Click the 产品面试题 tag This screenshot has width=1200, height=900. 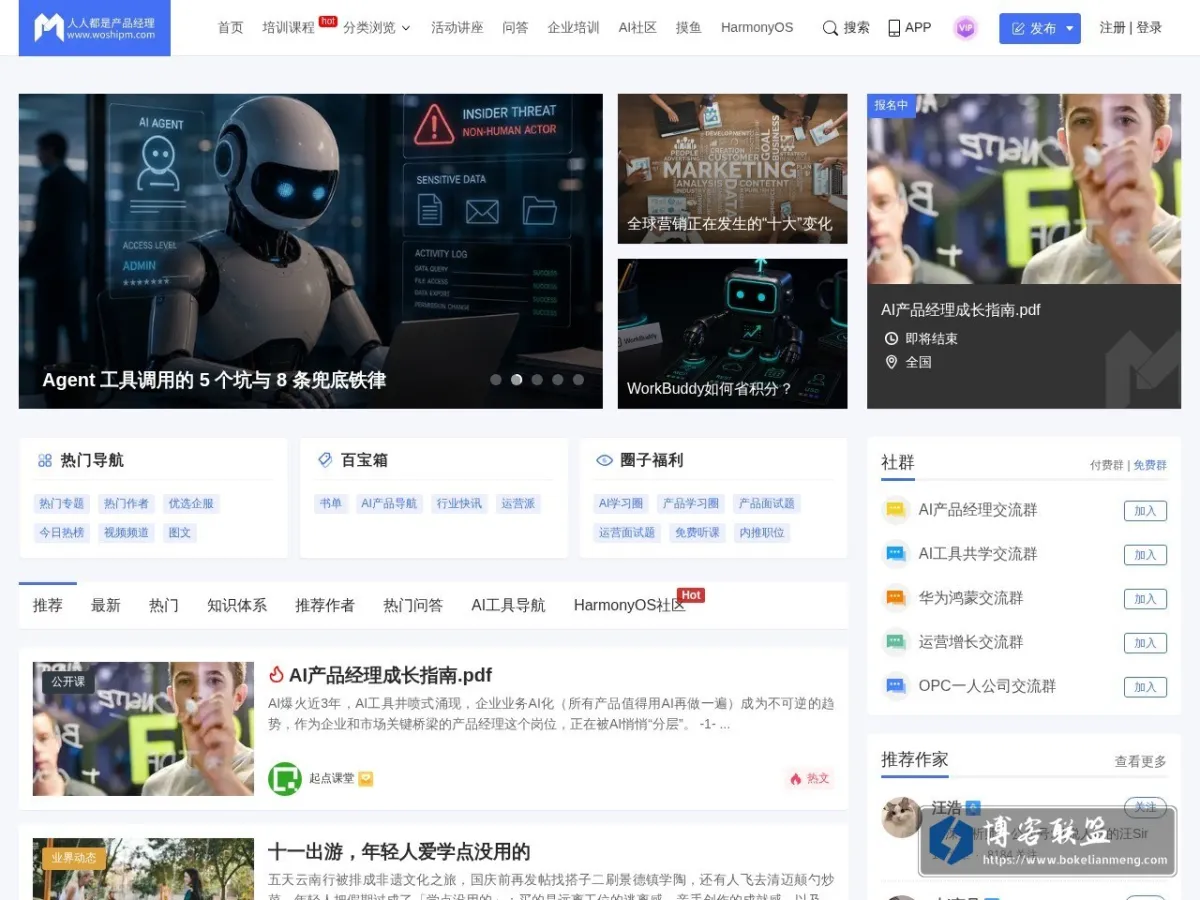[767, 504]
